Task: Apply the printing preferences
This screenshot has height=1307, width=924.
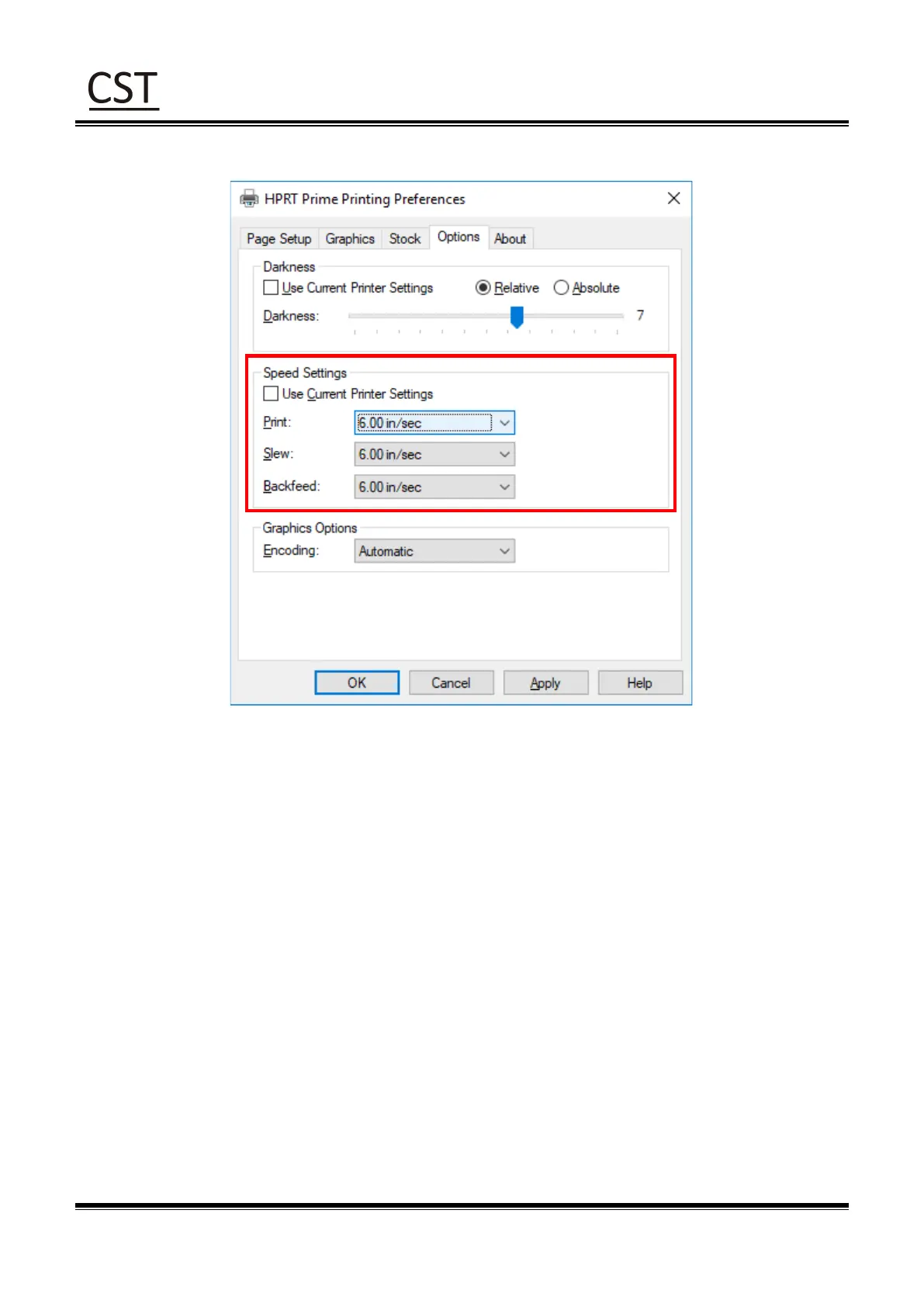Action: (x=545, y=683)
